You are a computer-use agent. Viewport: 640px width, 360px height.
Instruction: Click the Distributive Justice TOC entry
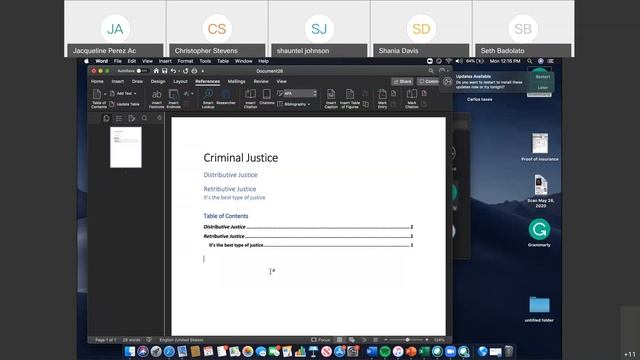tap(308, 227)
